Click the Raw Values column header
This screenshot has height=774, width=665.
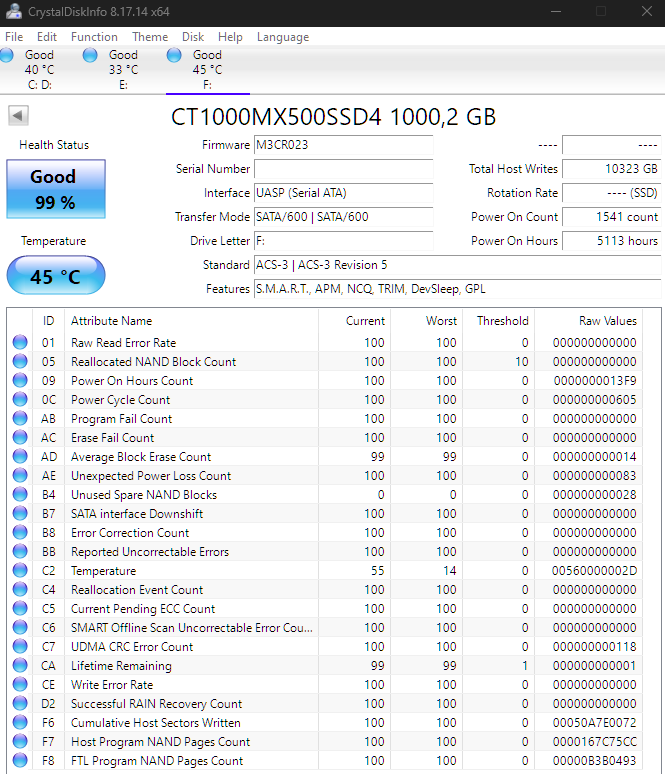tap(588, 321)
